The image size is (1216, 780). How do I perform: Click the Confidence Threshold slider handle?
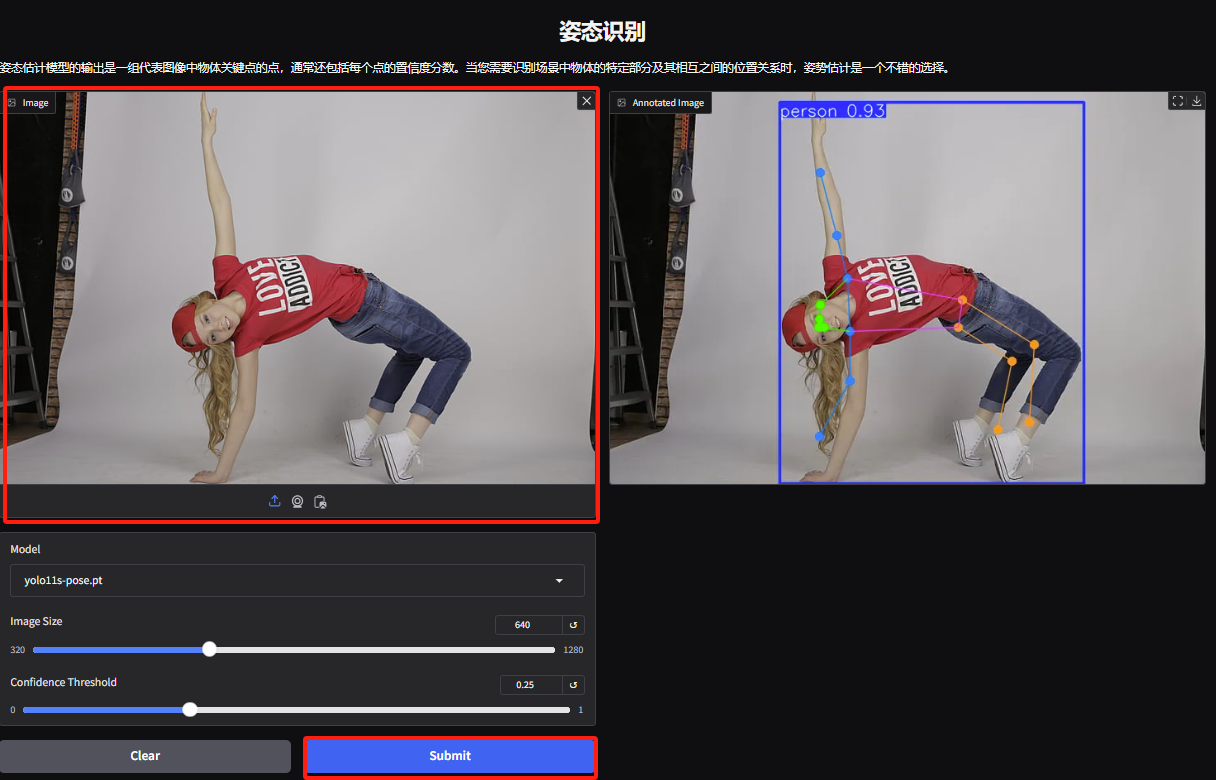click(x=190, y=710)
